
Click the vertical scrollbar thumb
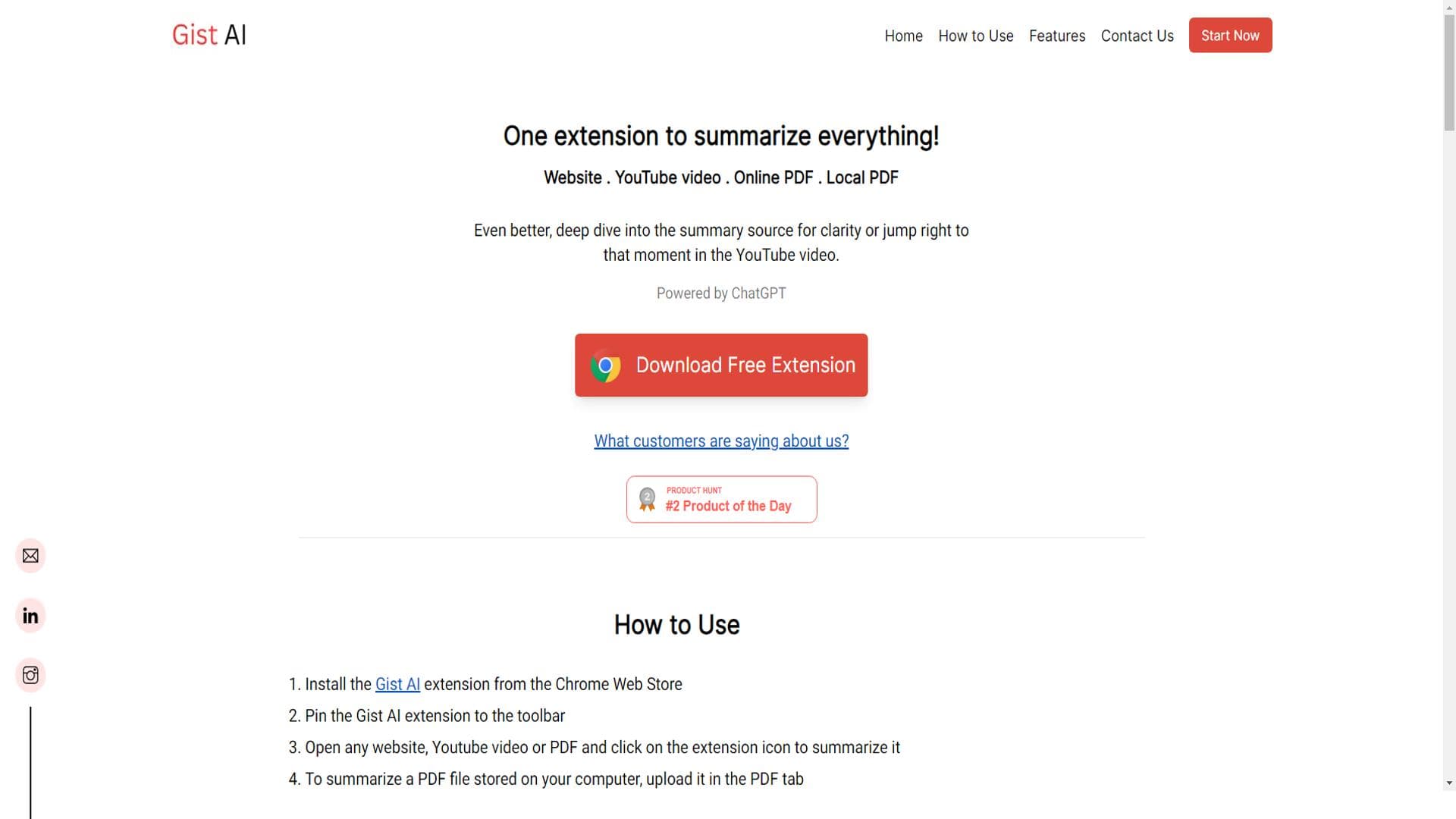(1449, 72)
